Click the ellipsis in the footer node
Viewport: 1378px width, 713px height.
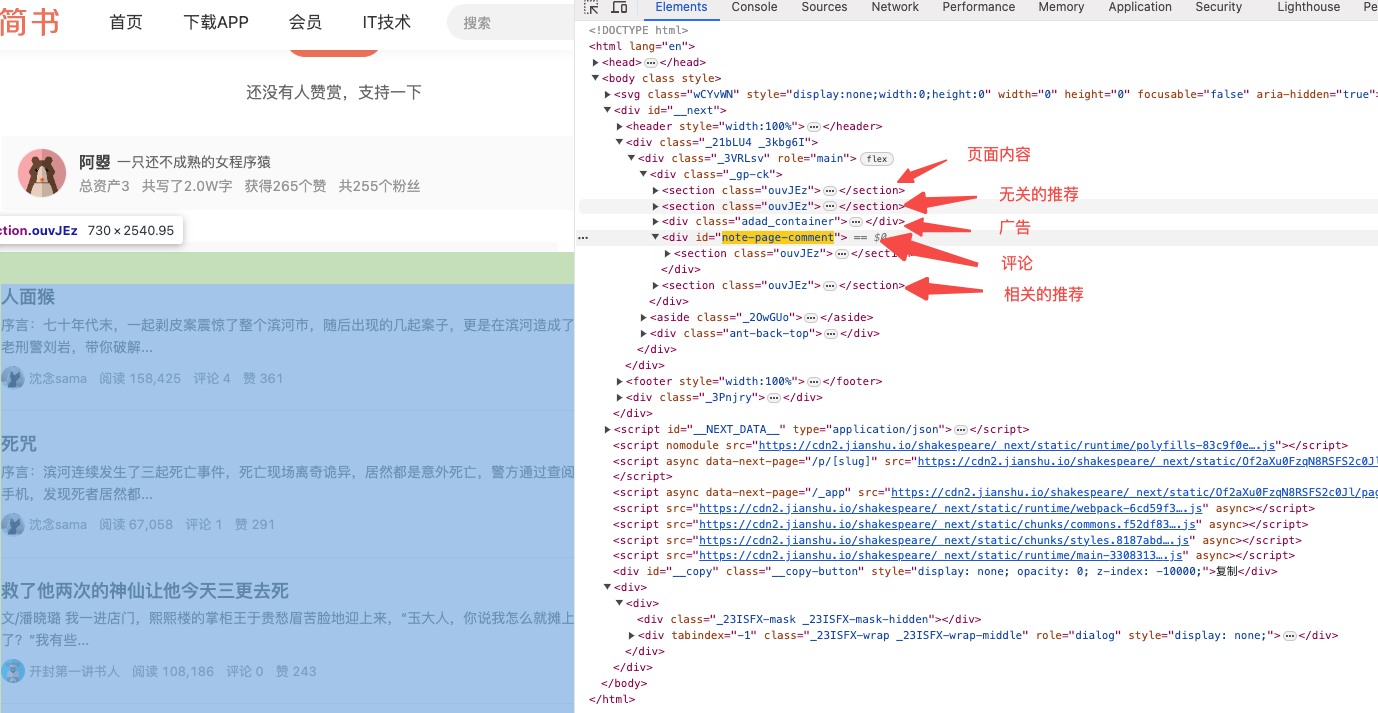[x=814, y=381]
